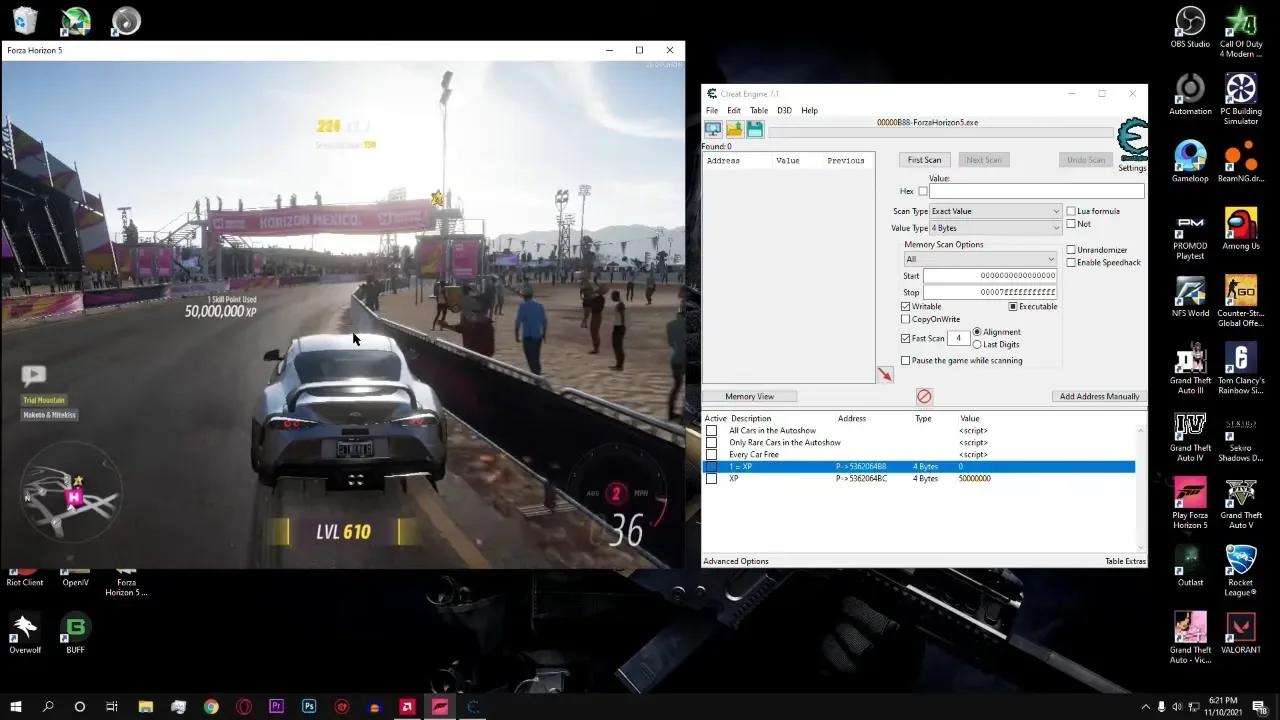Enable the Speedhack checkbox
This screenshot has height=720, width=1280.
click(1071, 262)
